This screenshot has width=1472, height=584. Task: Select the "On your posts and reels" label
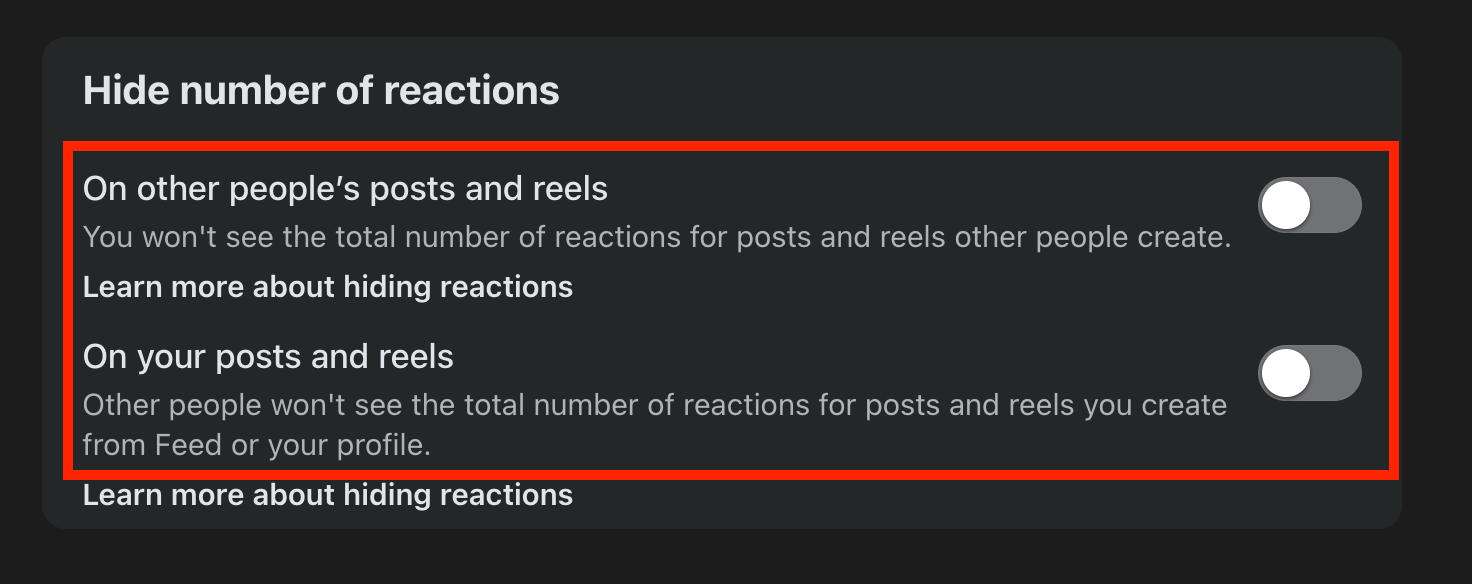(x=268, y=357)
